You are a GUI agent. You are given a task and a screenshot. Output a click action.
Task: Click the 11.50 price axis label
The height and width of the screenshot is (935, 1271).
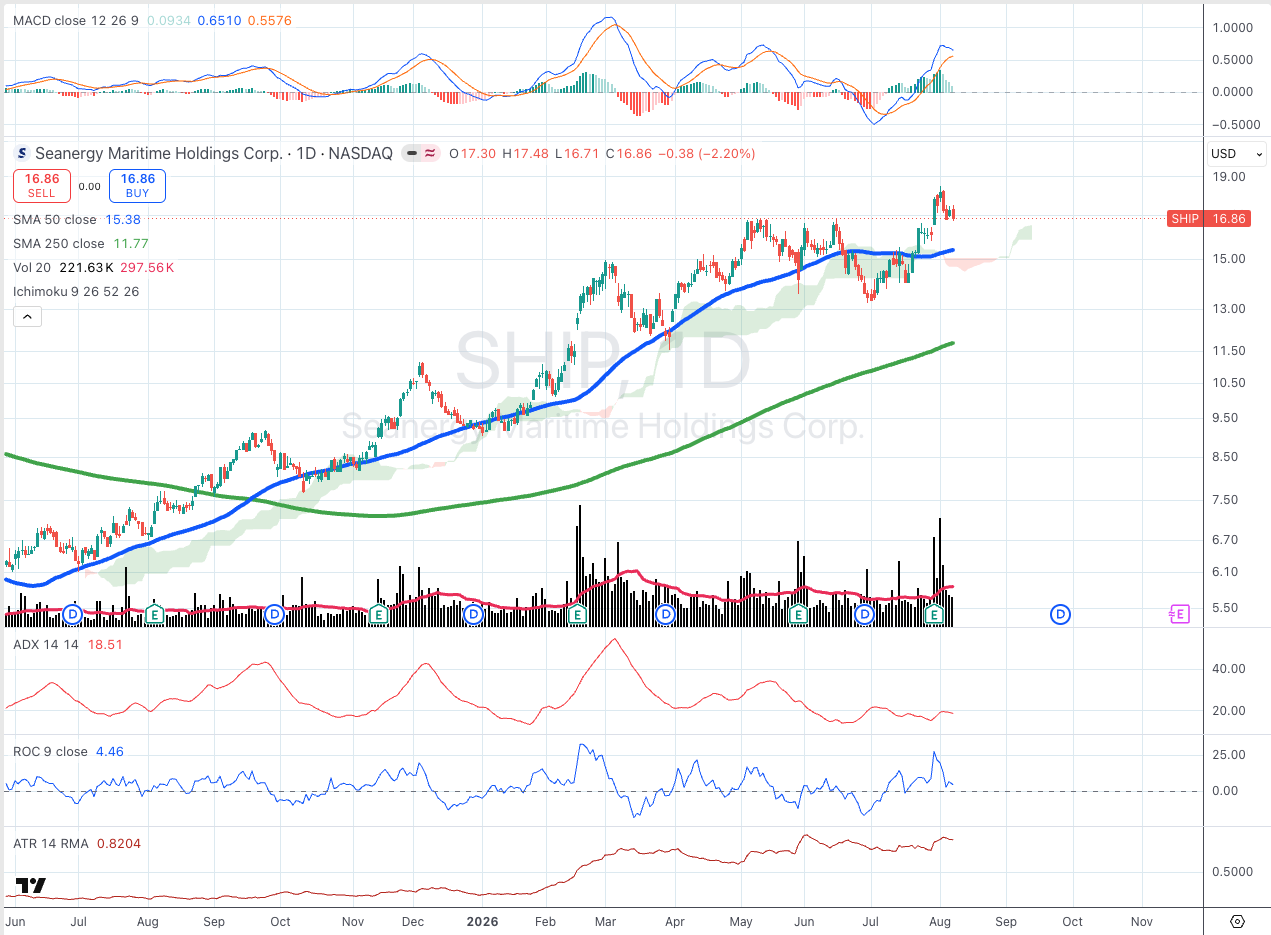pyautogui.click(x=1231, y=351)
